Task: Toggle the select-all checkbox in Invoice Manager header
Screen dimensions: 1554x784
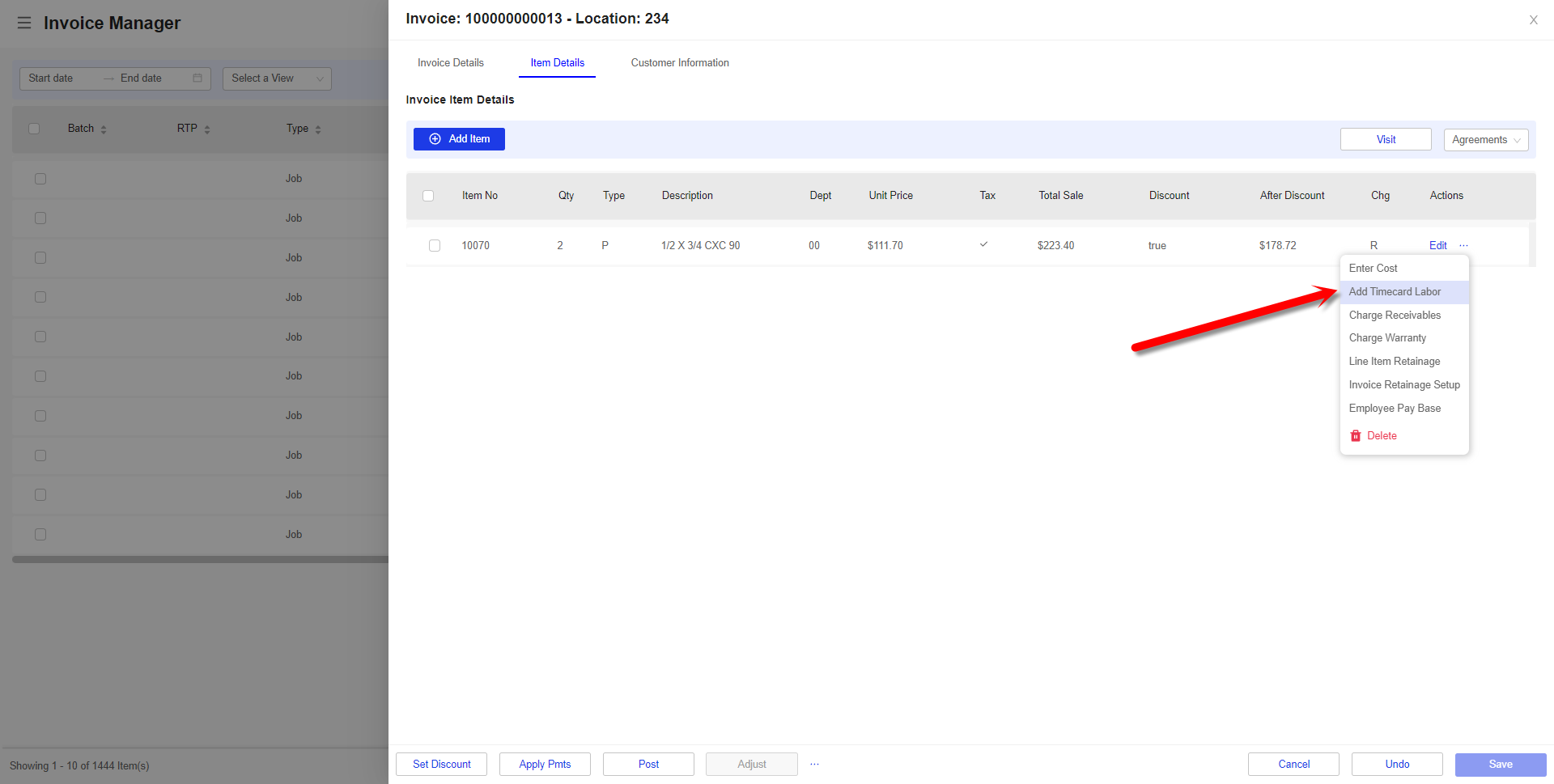Action: click(34, 129)
